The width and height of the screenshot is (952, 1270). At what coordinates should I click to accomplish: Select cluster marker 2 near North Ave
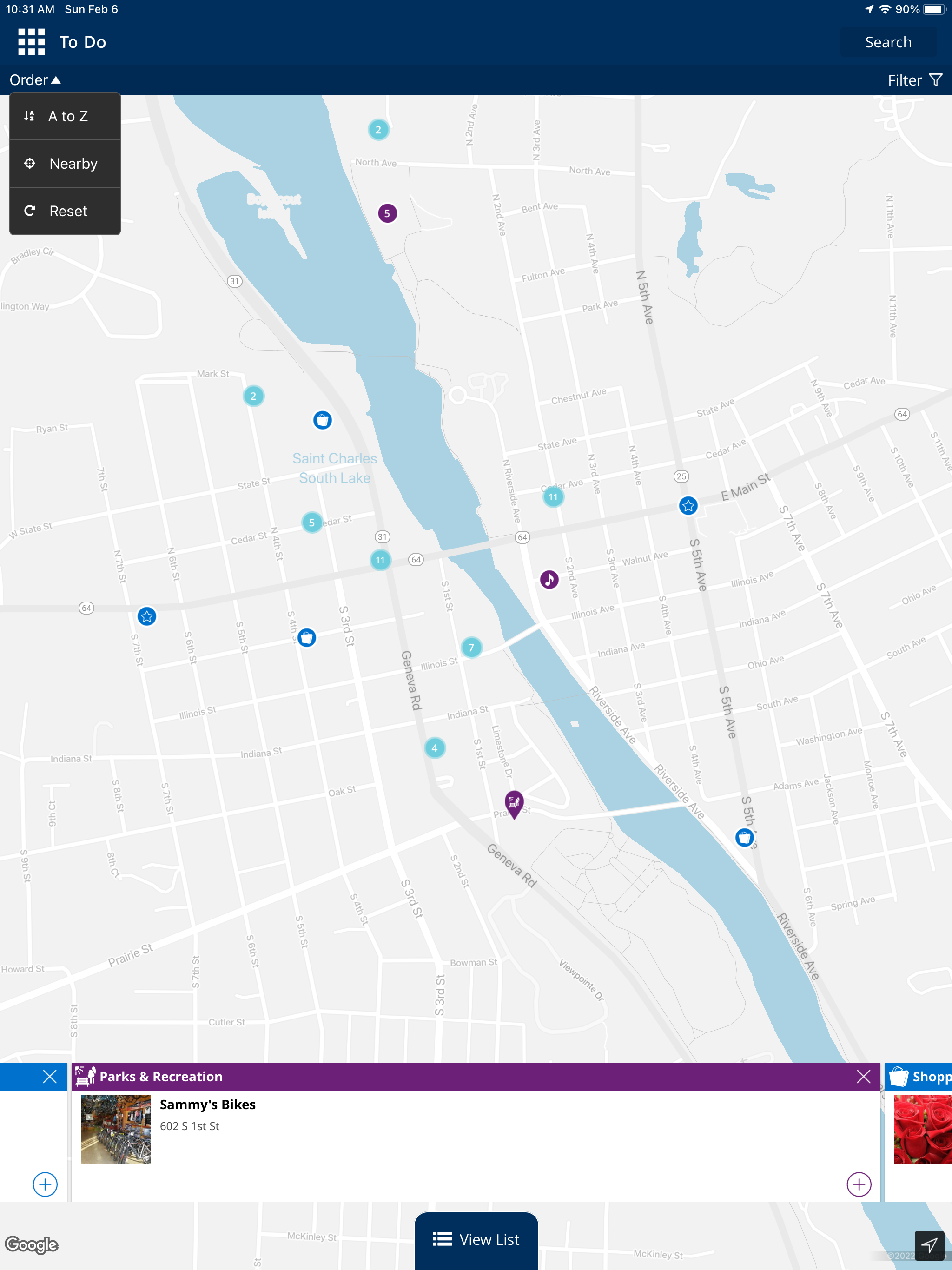pos(378,130)
